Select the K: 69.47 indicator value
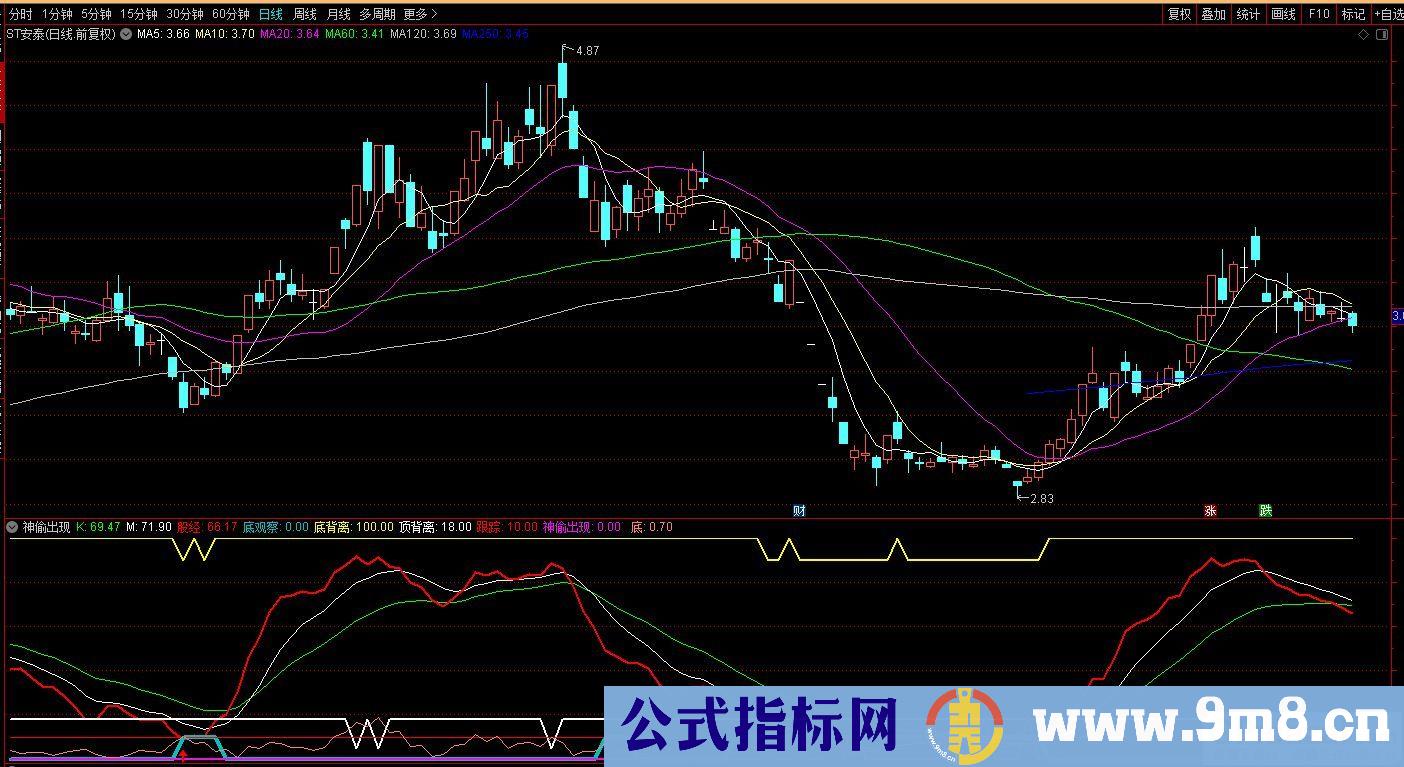The image size is (1404, 767). point(98,527)
